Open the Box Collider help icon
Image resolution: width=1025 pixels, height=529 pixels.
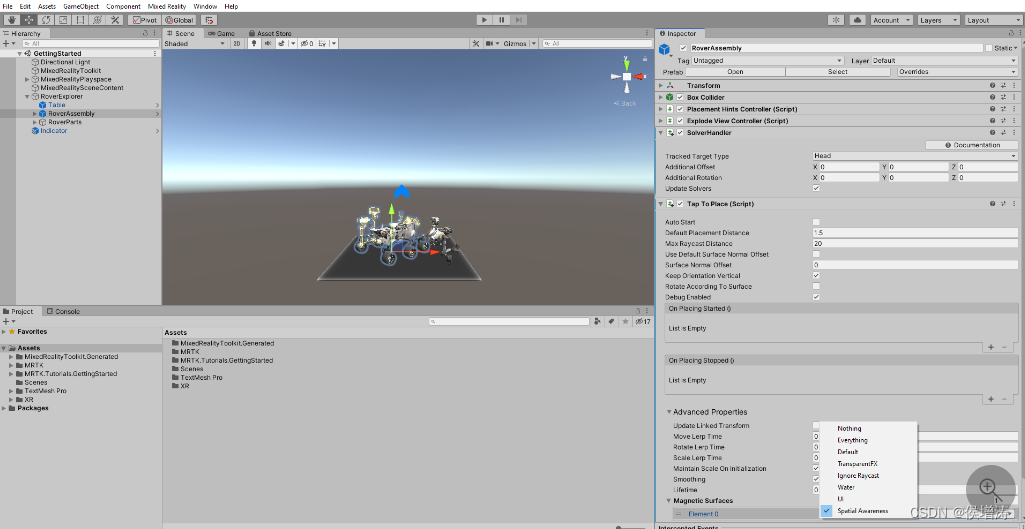[x=992, y=97]
